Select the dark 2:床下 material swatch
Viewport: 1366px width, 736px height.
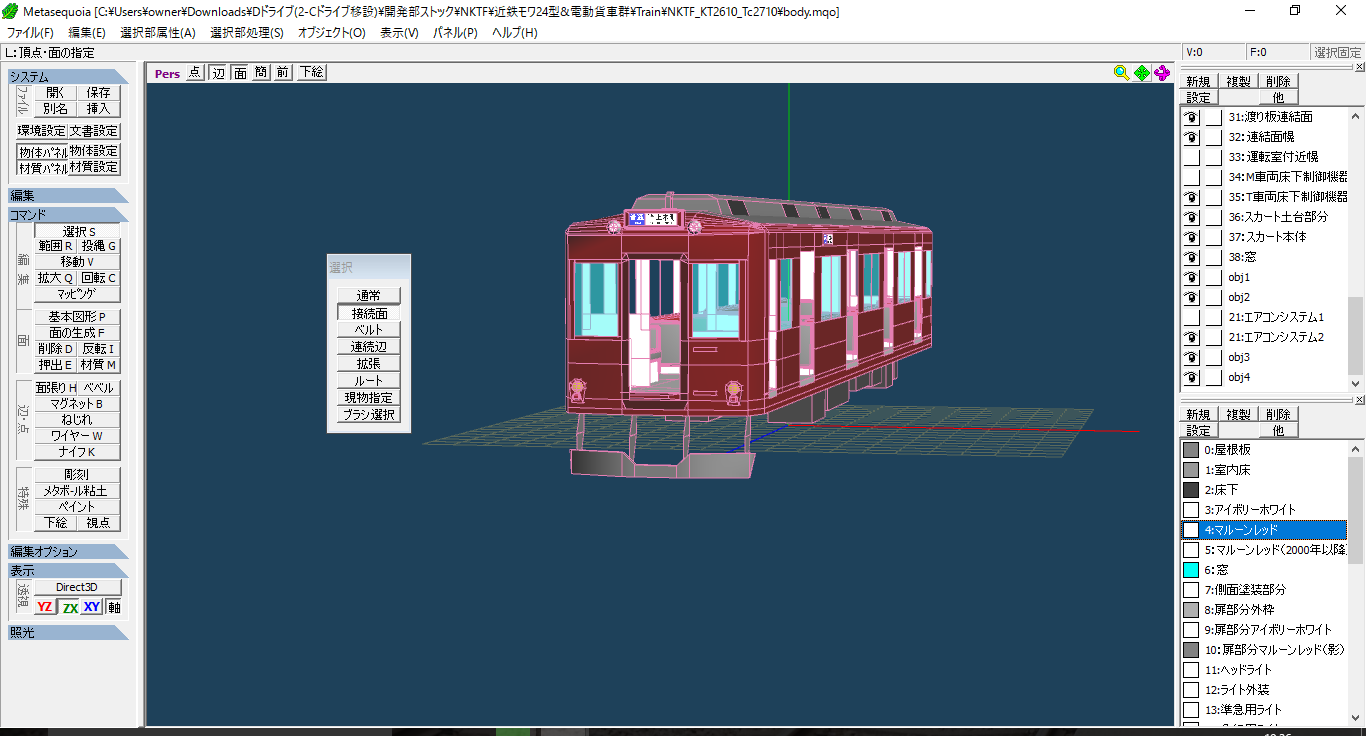click(1191, 490)
